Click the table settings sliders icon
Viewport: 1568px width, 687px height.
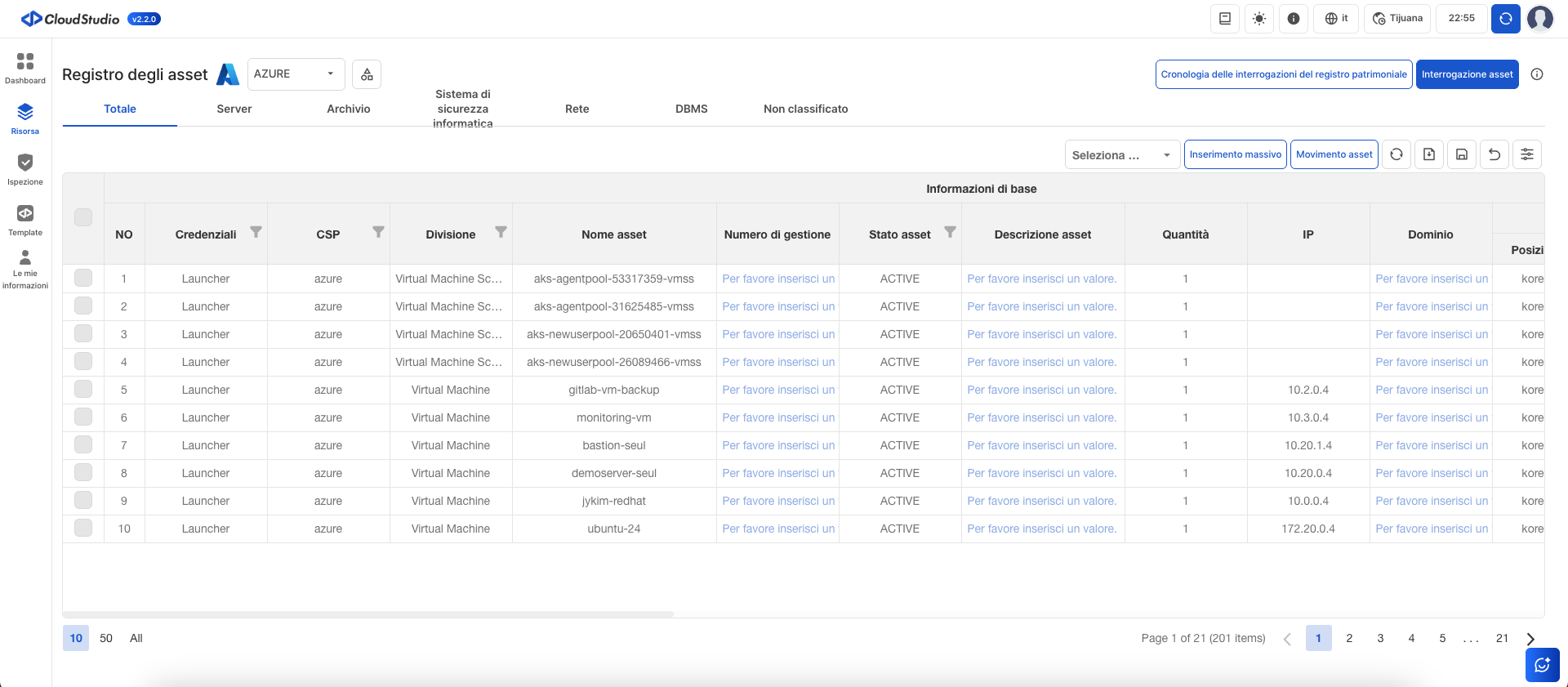1527,154
